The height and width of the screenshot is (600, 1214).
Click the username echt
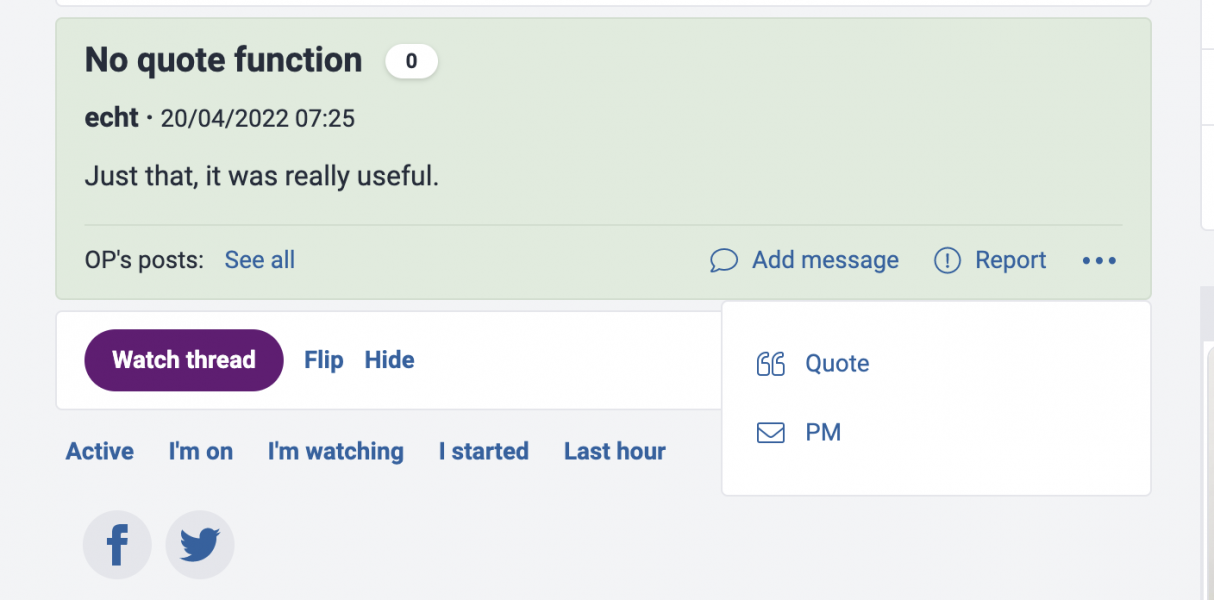pos(110,117)
